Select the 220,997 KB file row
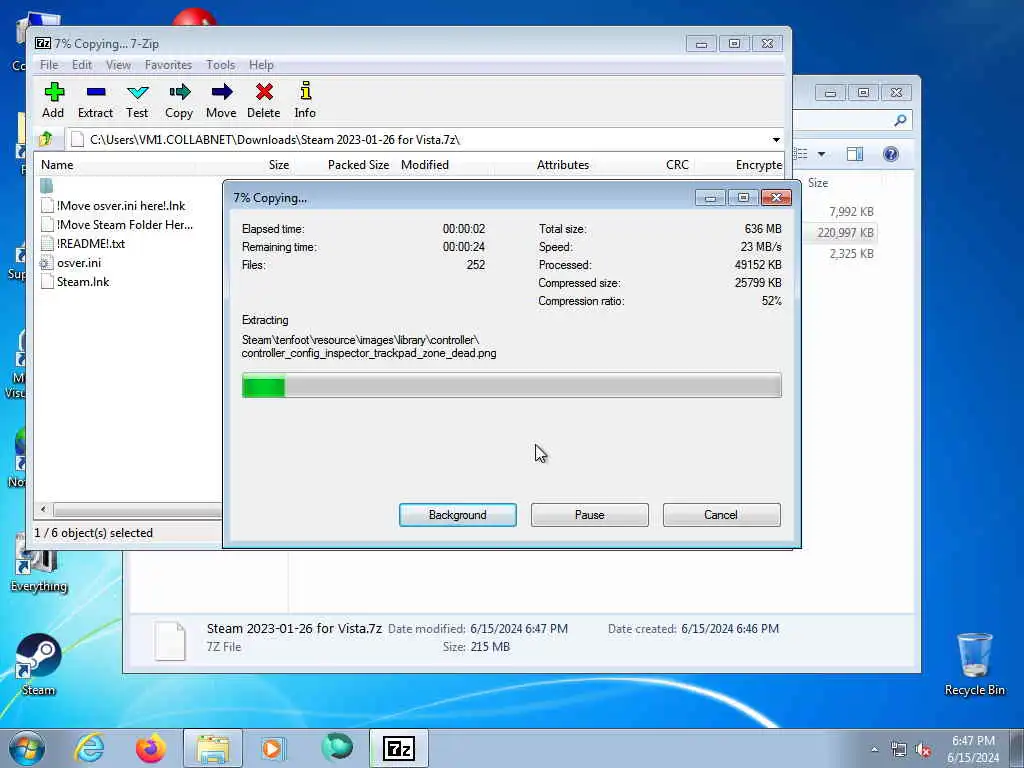 [844, 232]
